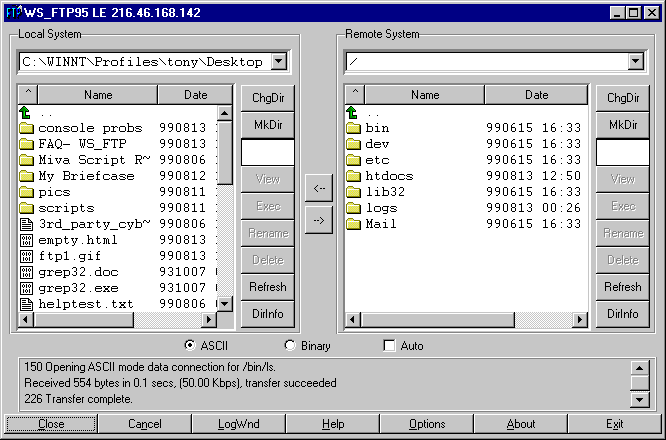This screenshot has width=666, height=440.
Task: Click the local Refresh button
Action: (268, 287)
